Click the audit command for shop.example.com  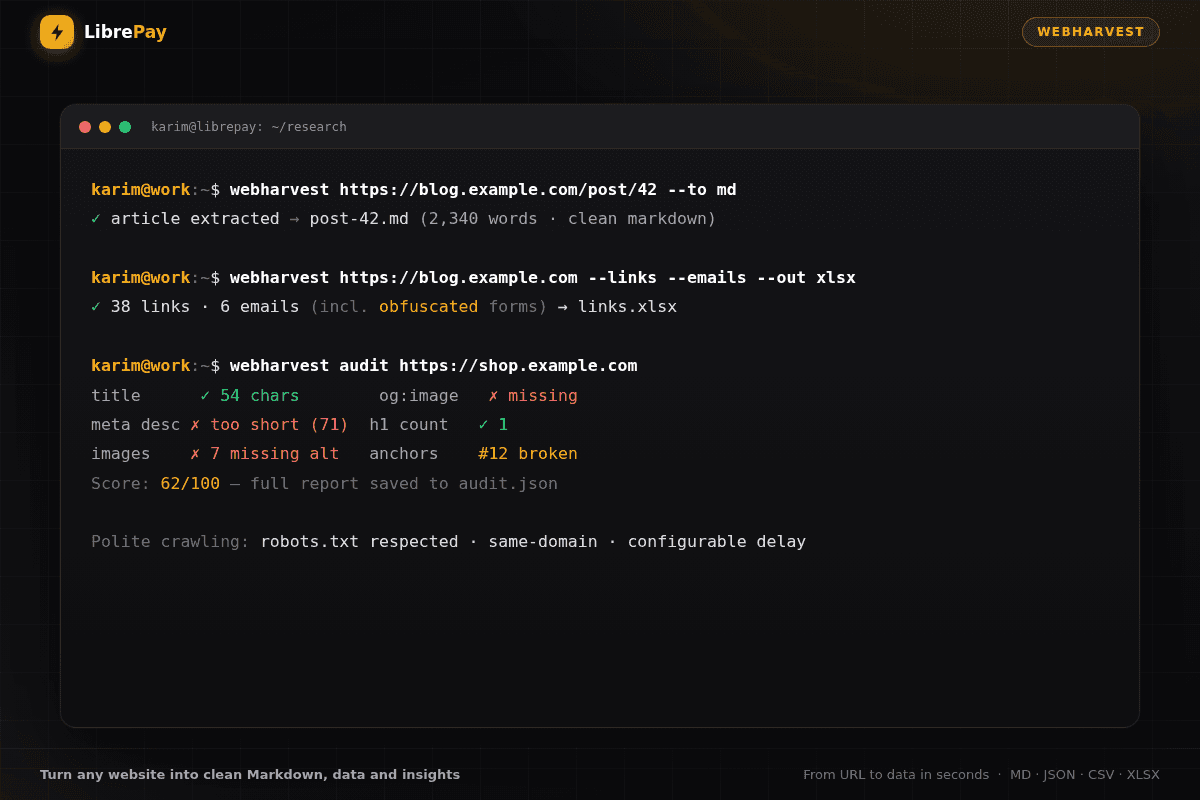[x=433, y=366]
